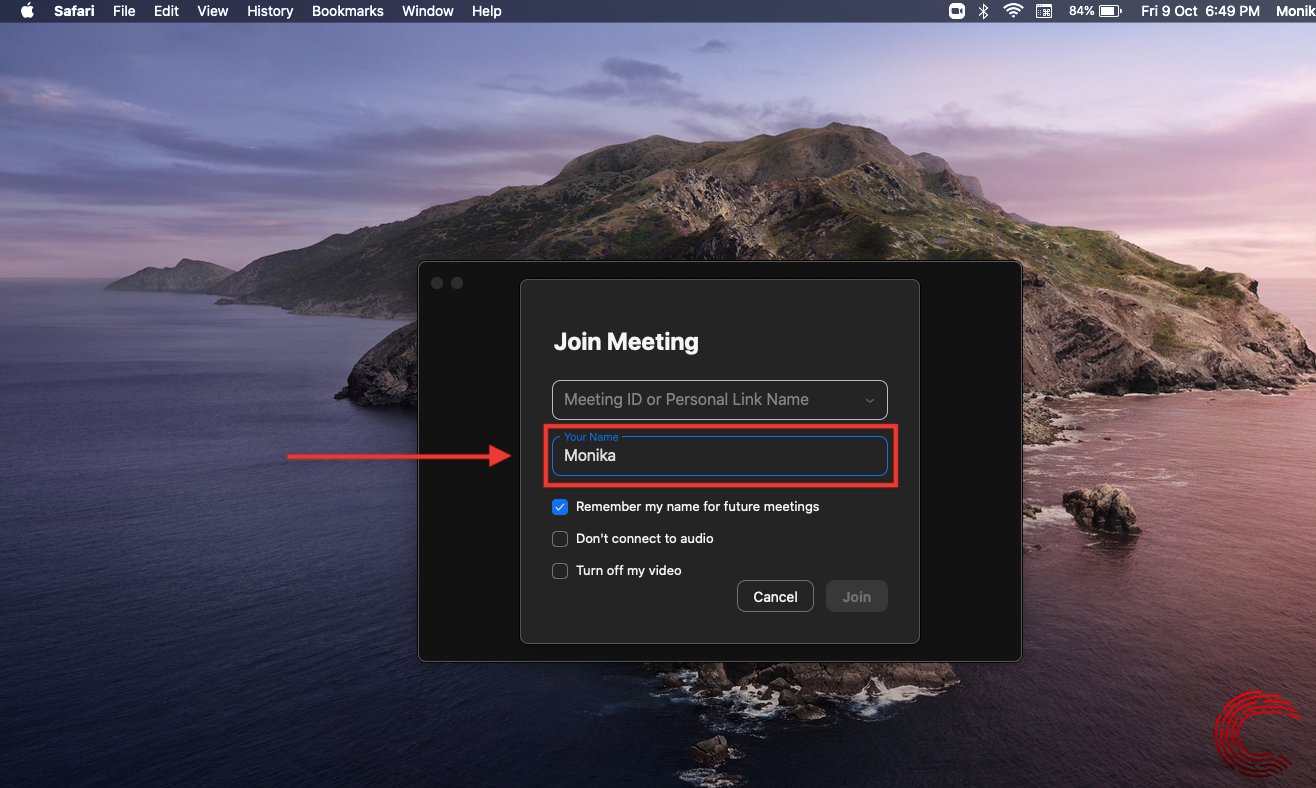The width and height of the screenshot is (1316, 788).
Task: Click the Meeting ID or Personal Link Name field
Action: [x=719, y=399]
